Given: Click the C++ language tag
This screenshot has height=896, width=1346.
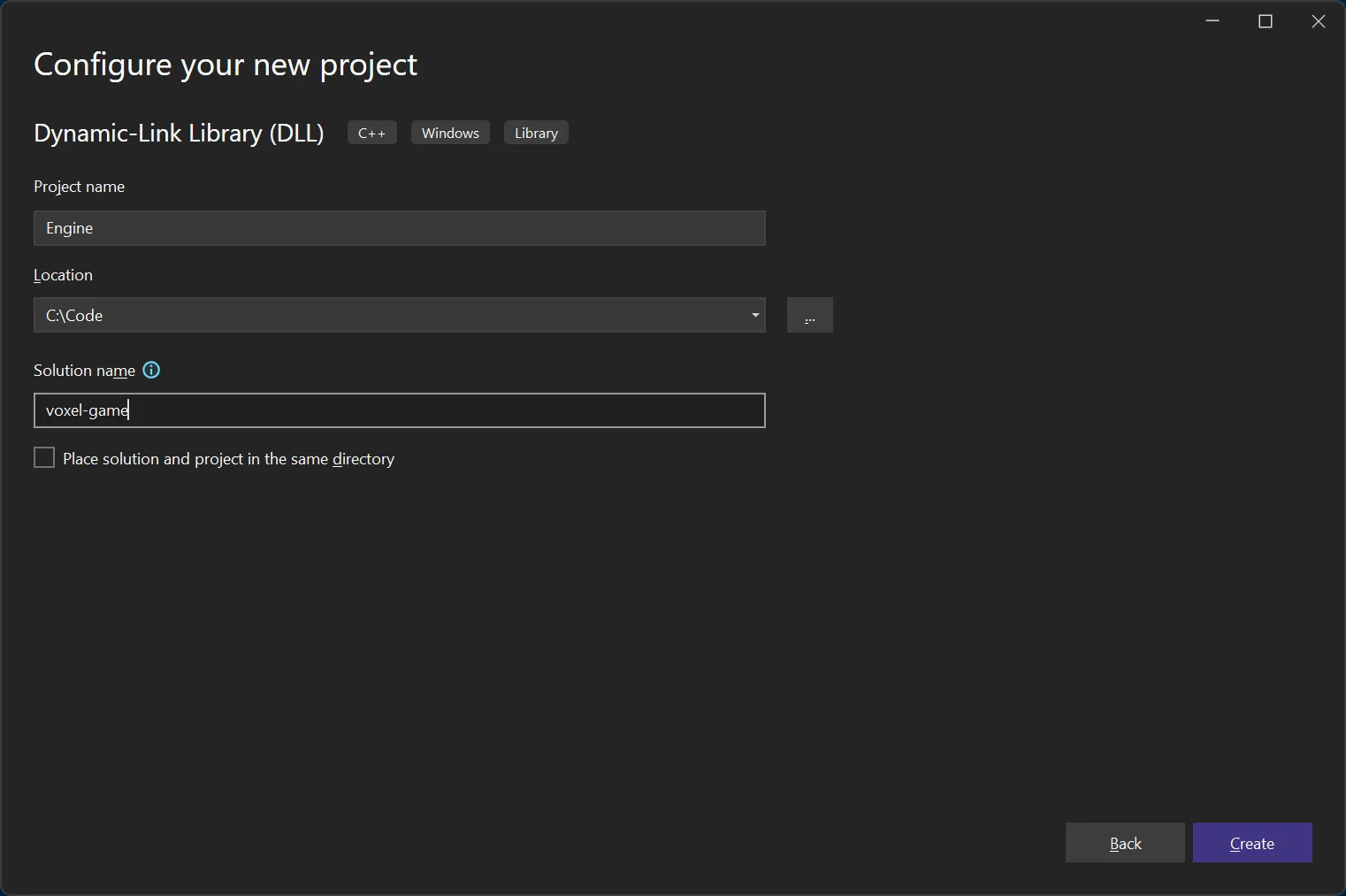Looking at the screenshot, I should (371, 132).
